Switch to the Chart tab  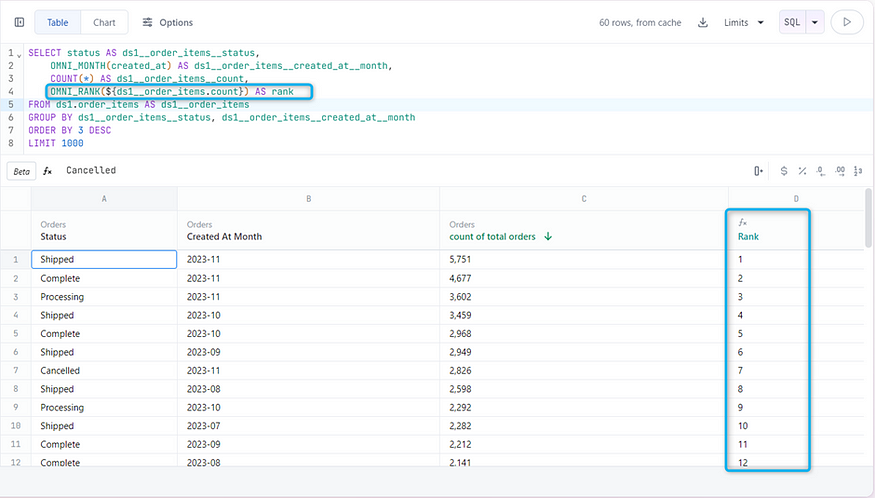(104, 22)
